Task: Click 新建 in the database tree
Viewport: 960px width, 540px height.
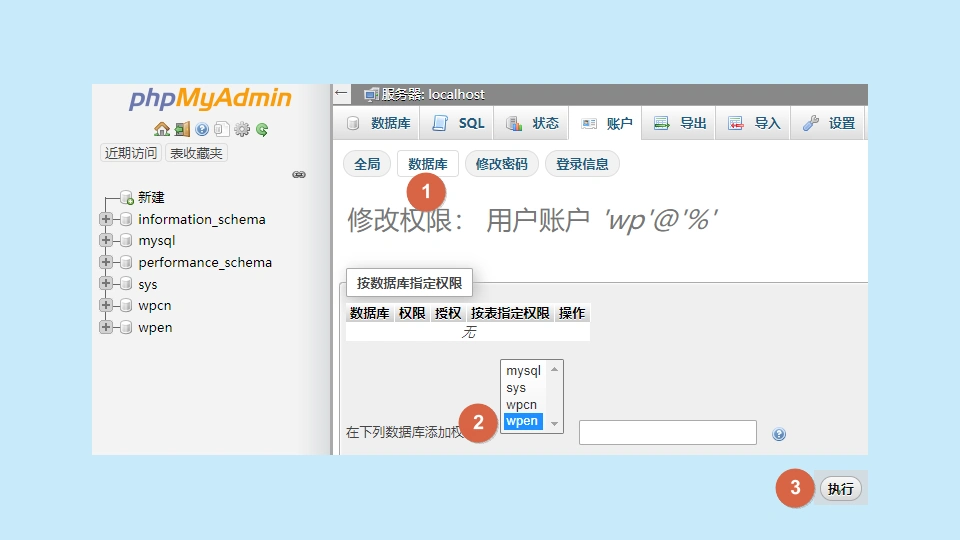Action: click(151, 197)
